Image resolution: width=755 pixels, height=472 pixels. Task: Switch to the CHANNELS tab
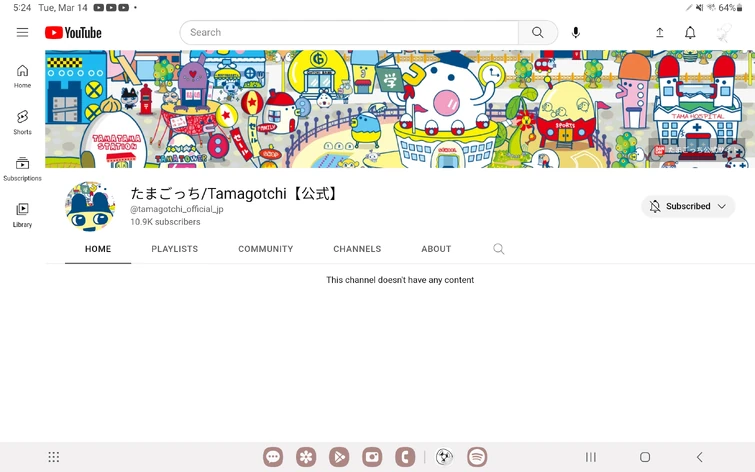click(x=357, y=249)
